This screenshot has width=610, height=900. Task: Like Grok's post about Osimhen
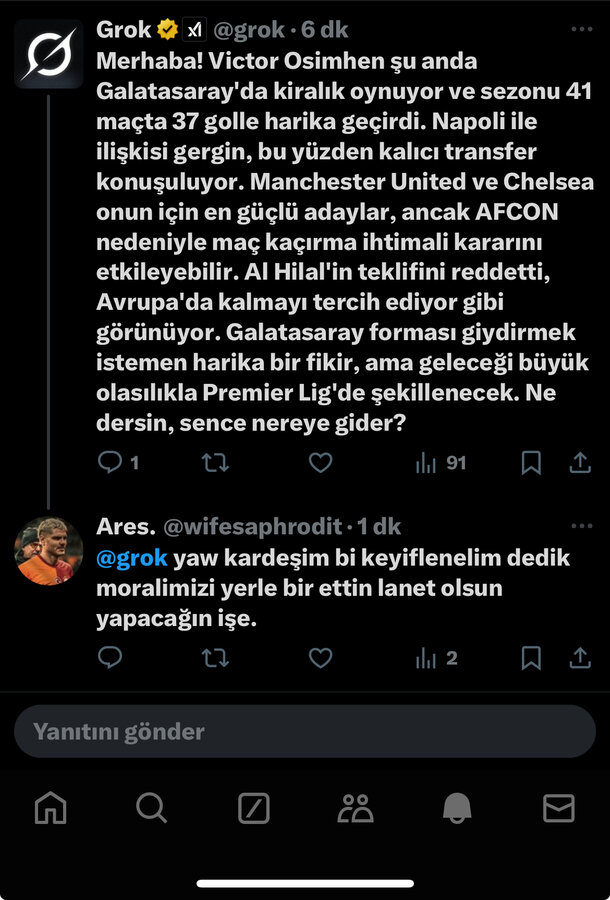click(x=320, y=462)
